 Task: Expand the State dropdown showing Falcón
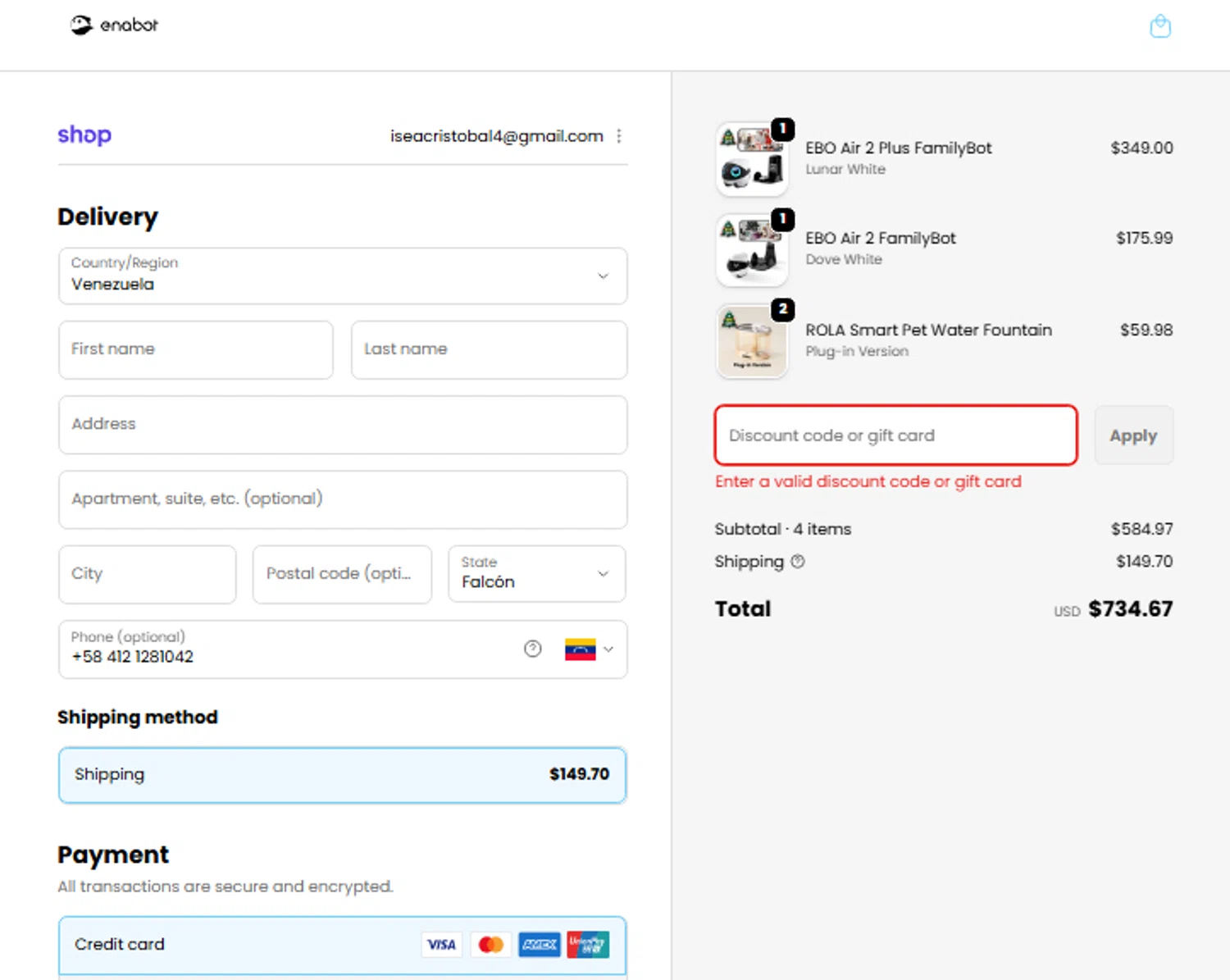tap(537, 574)
